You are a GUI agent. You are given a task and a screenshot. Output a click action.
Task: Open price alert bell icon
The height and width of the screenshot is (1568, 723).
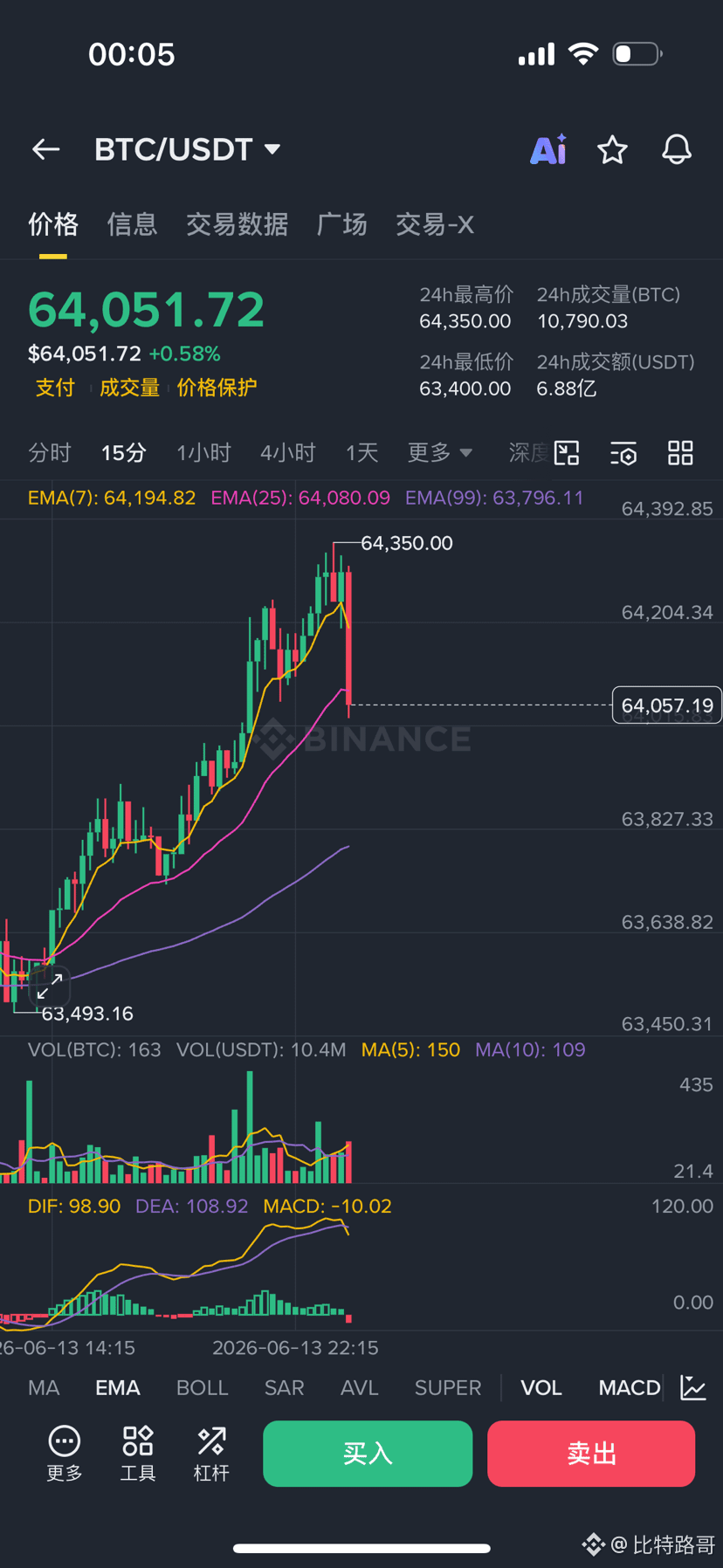click(677, 150)
